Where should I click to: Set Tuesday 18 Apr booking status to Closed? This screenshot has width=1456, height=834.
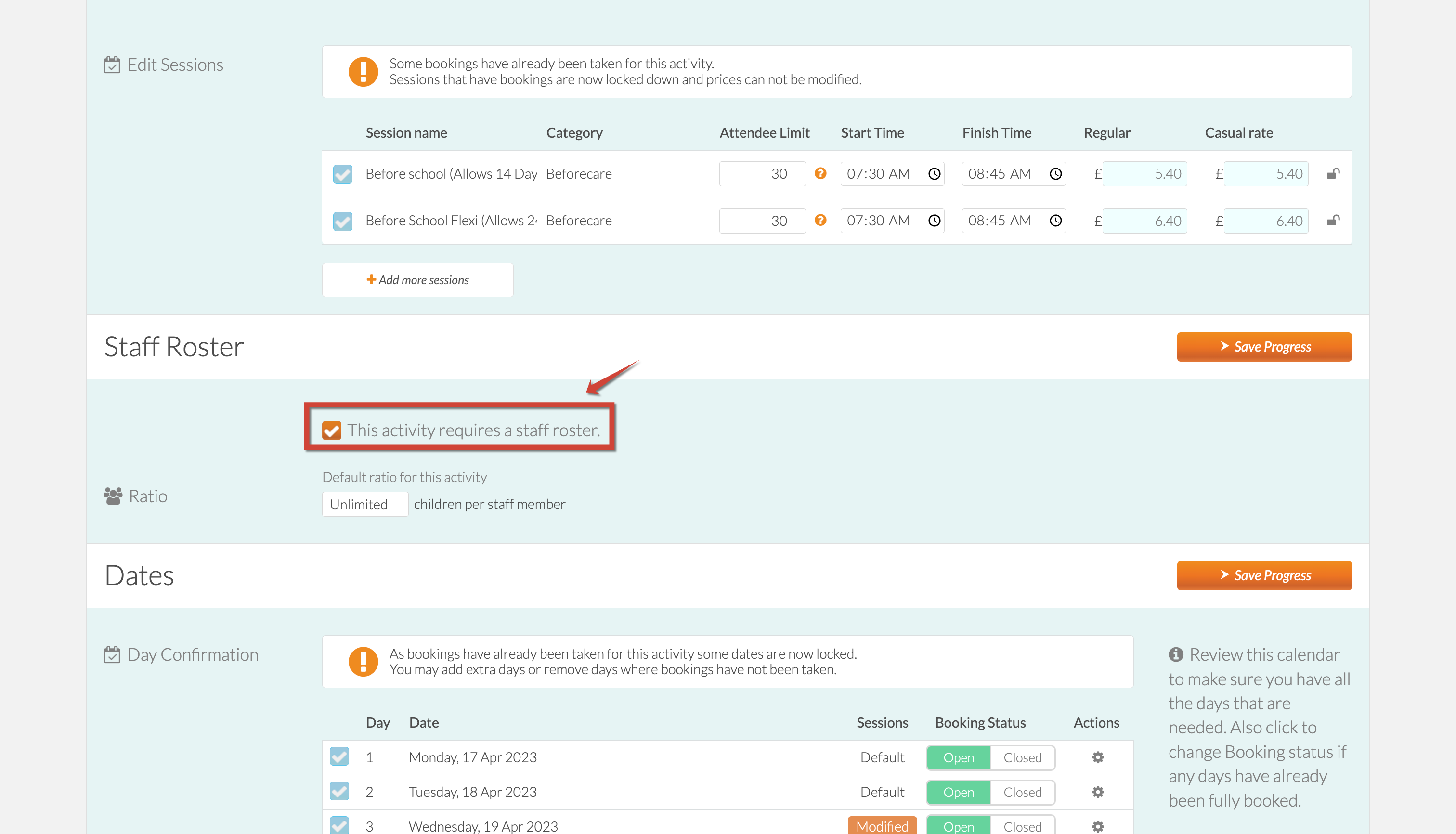click(x=1022, y=792)
